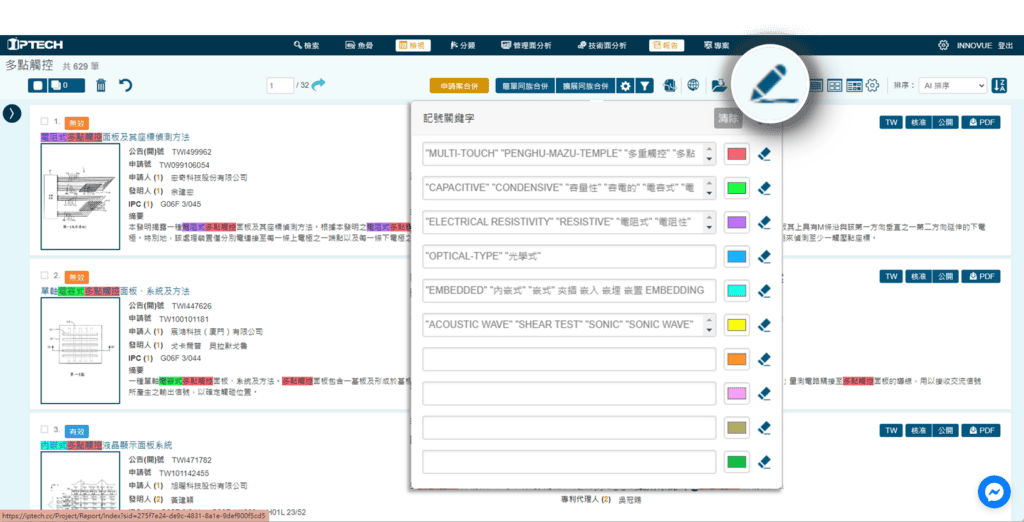
Task: Open the gear settings dropdown beside 擴展同族合併
Action: 625,86
